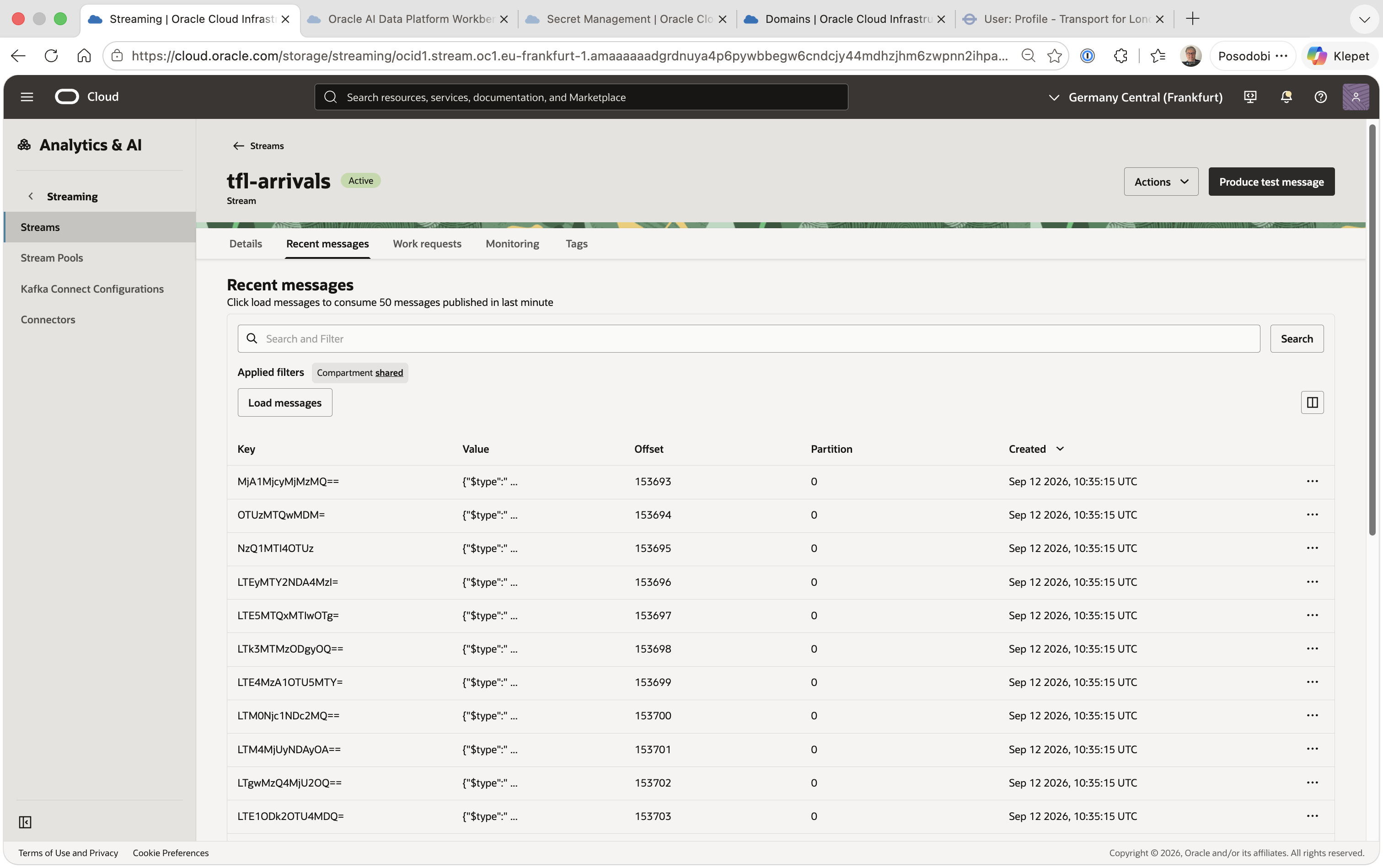This screenshot has height=868, width=1383.
Task: Open the browser extensions puzzle icon
Action: [x=1120, y=56]
